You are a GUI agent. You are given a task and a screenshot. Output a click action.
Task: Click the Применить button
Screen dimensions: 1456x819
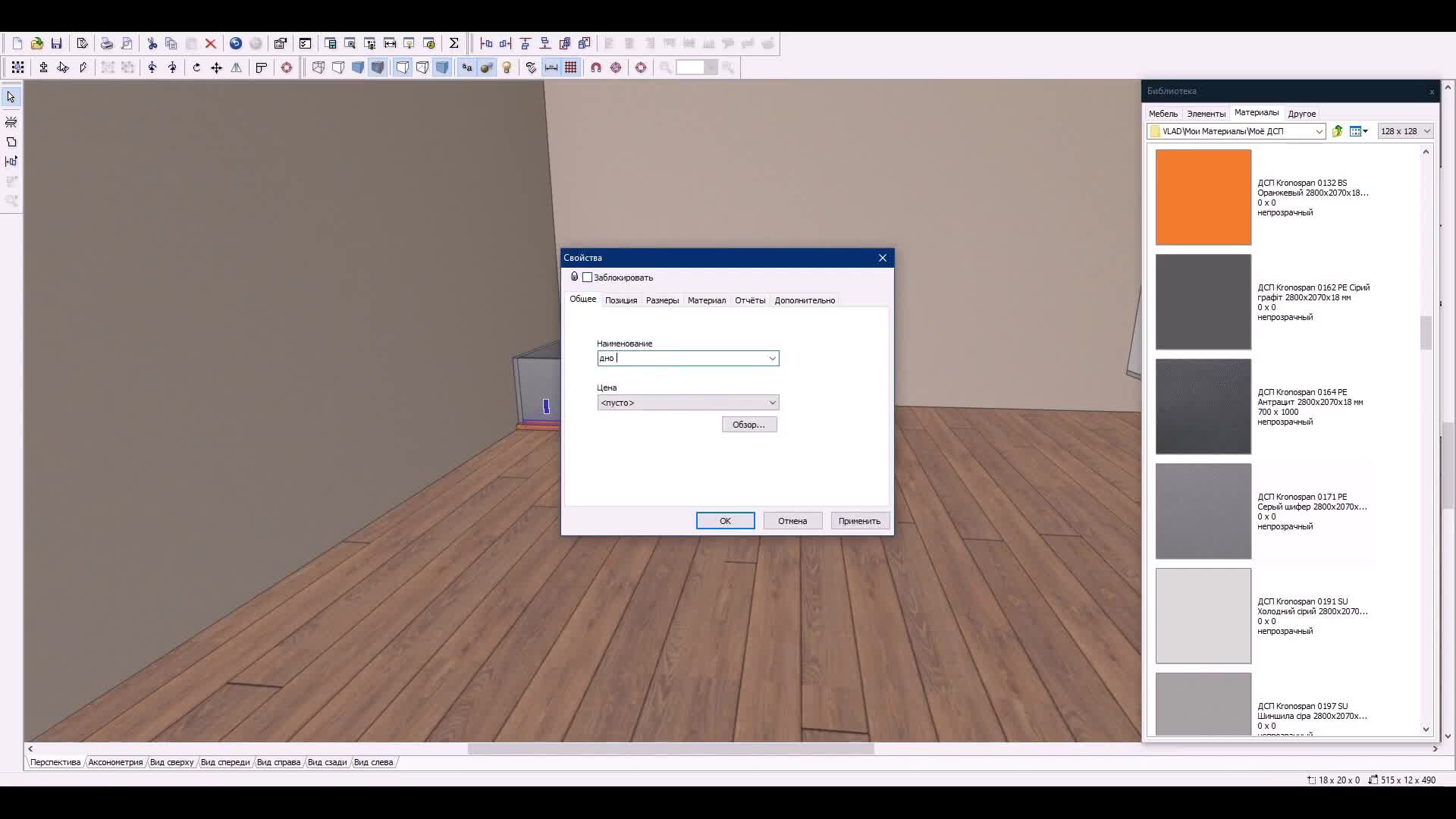859,521
